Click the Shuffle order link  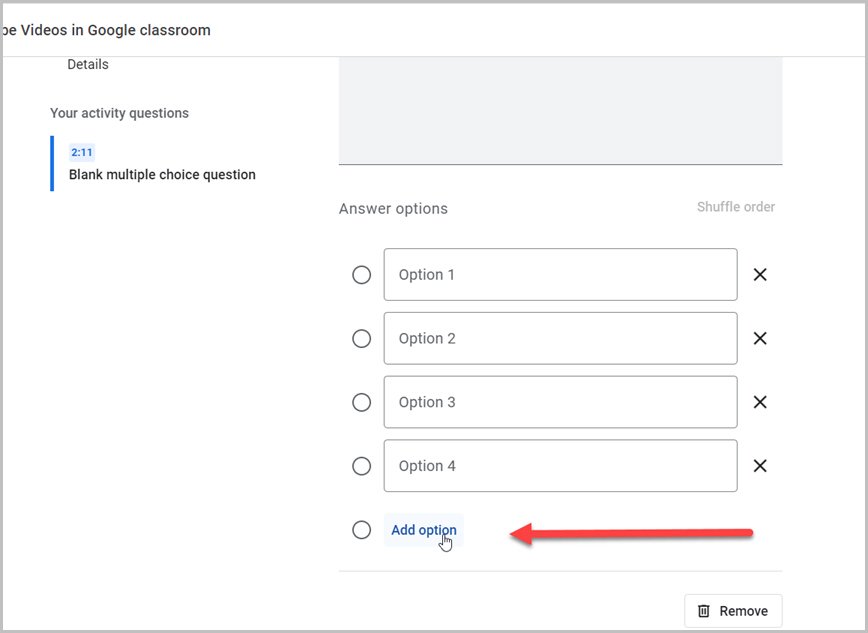(x=736, y=207)
